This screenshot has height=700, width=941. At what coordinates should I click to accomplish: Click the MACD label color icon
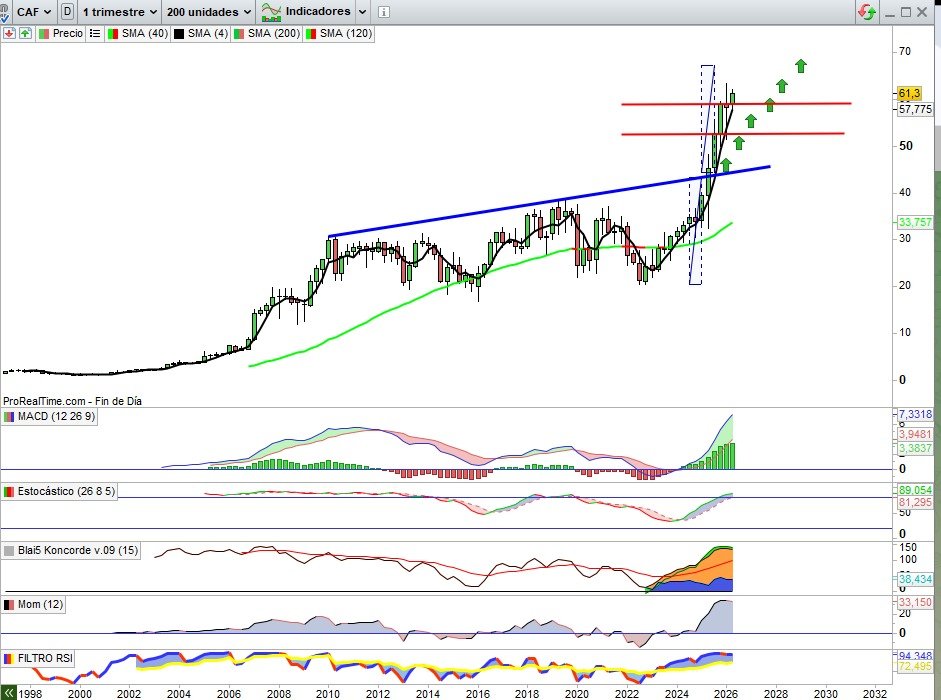tap(9, 417)
